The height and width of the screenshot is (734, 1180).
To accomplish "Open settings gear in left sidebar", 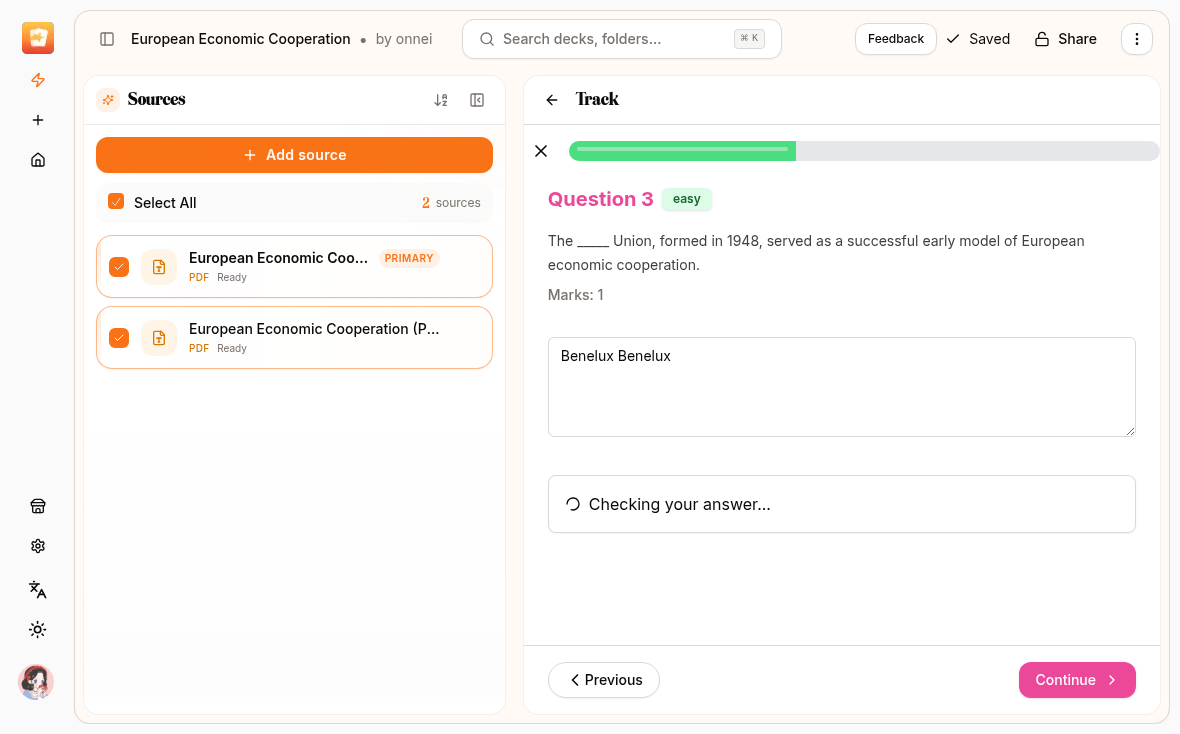I will point(38,546).
